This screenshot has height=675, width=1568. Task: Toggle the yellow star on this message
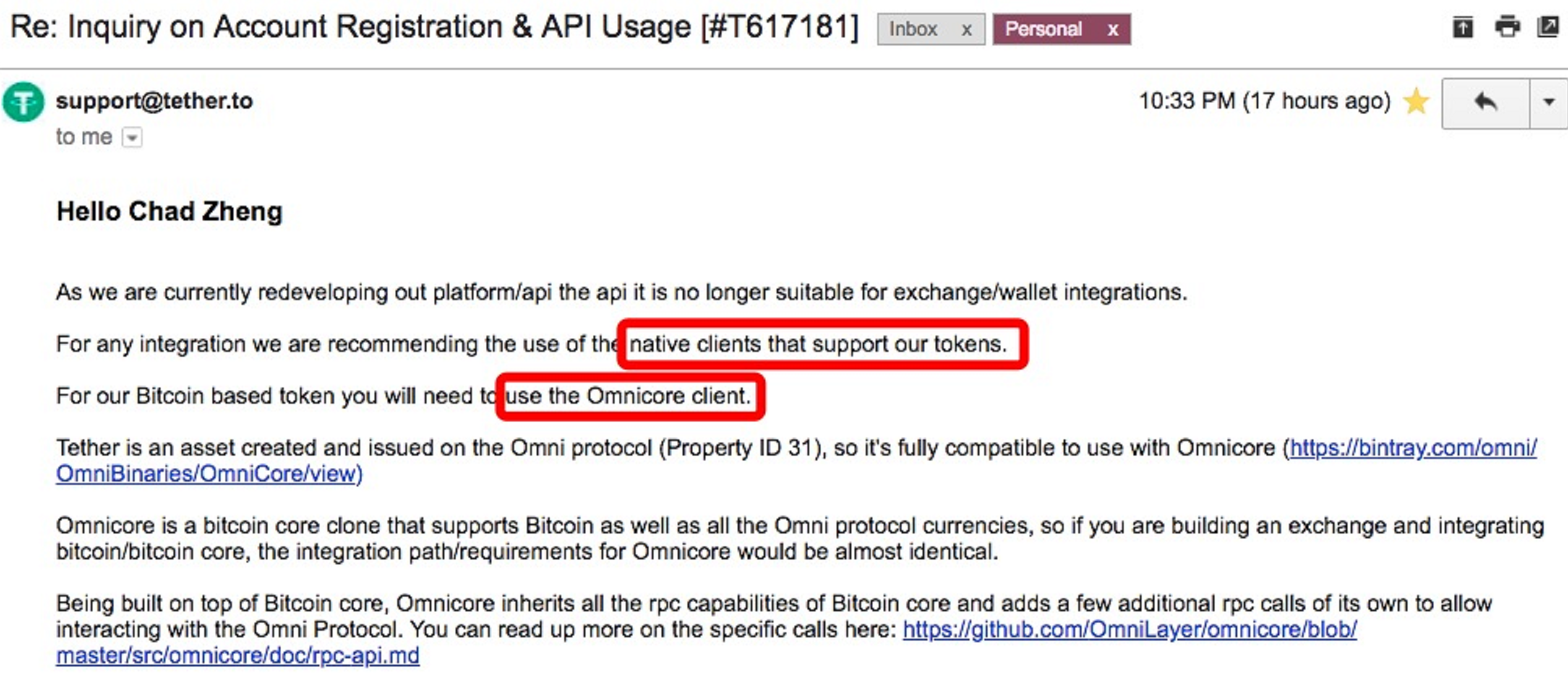coord(1417,101)
